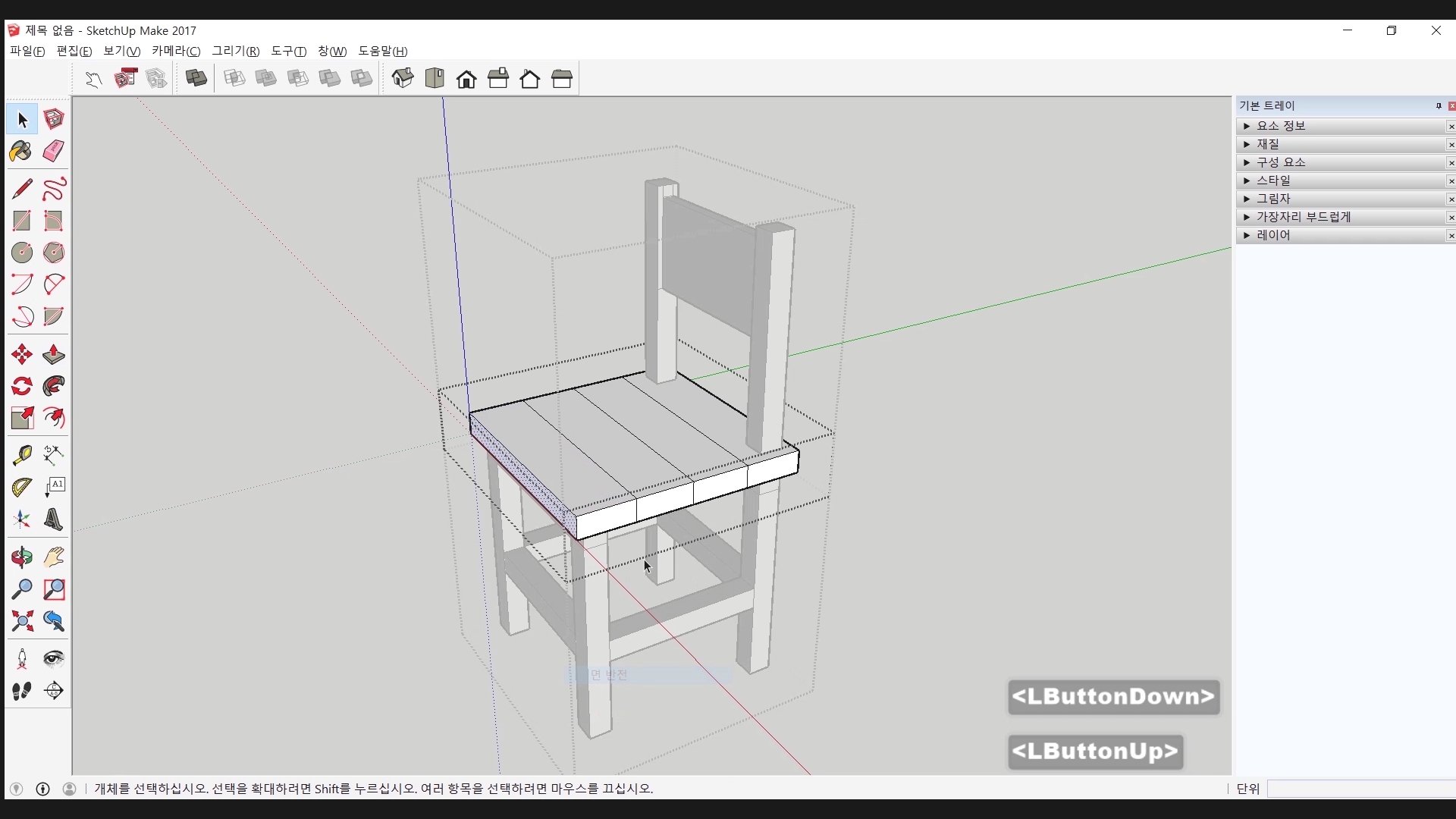Select the Move tool
The height and width of the screenshot is (819, 1456).
pyautogui.click(x=22, y=355)
